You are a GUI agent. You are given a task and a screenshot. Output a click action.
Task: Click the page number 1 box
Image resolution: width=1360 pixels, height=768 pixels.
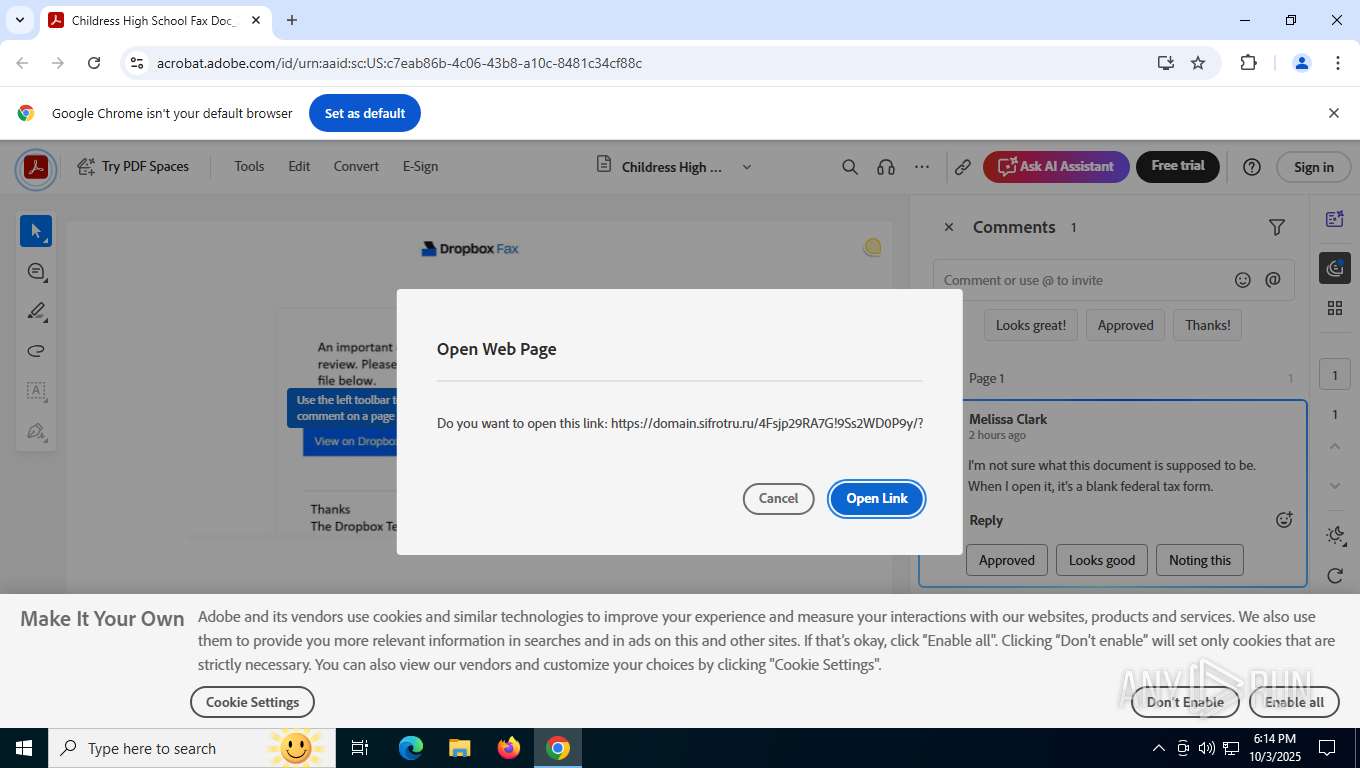(x=1334, y=376)
